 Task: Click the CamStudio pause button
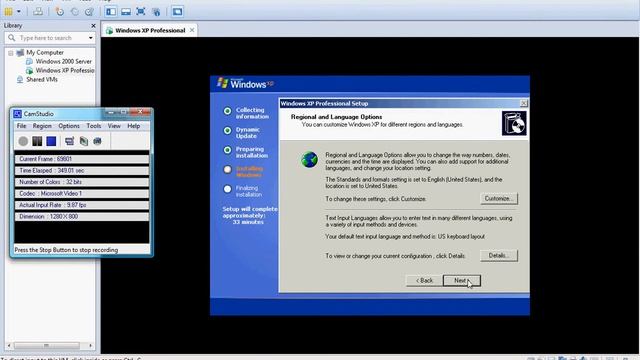37,141
